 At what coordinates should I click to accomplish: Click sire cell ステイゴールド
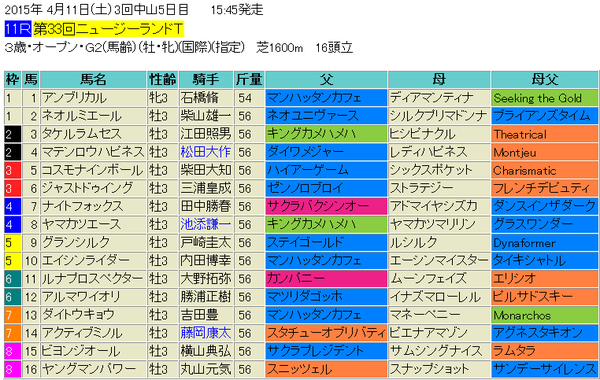click(326, 242)
